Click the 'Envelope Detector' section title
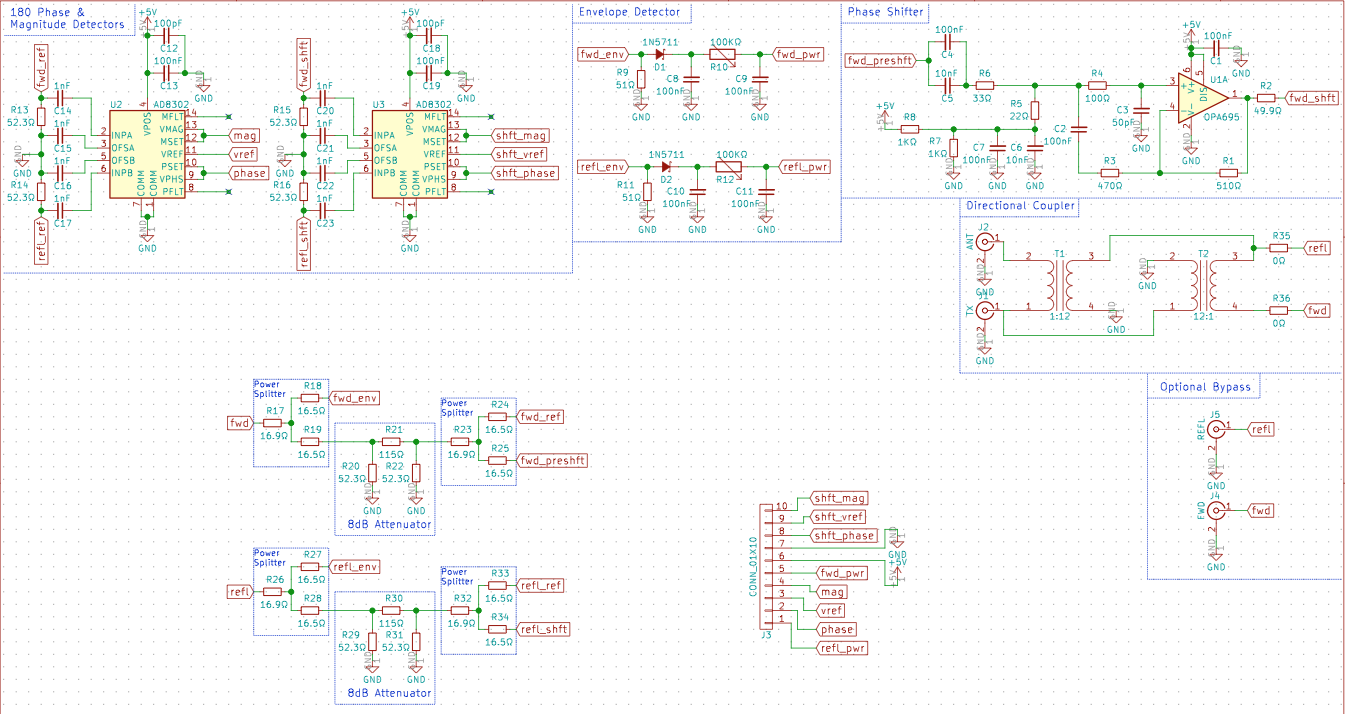This screenshot has height=714, width=1345. (629, 12)
